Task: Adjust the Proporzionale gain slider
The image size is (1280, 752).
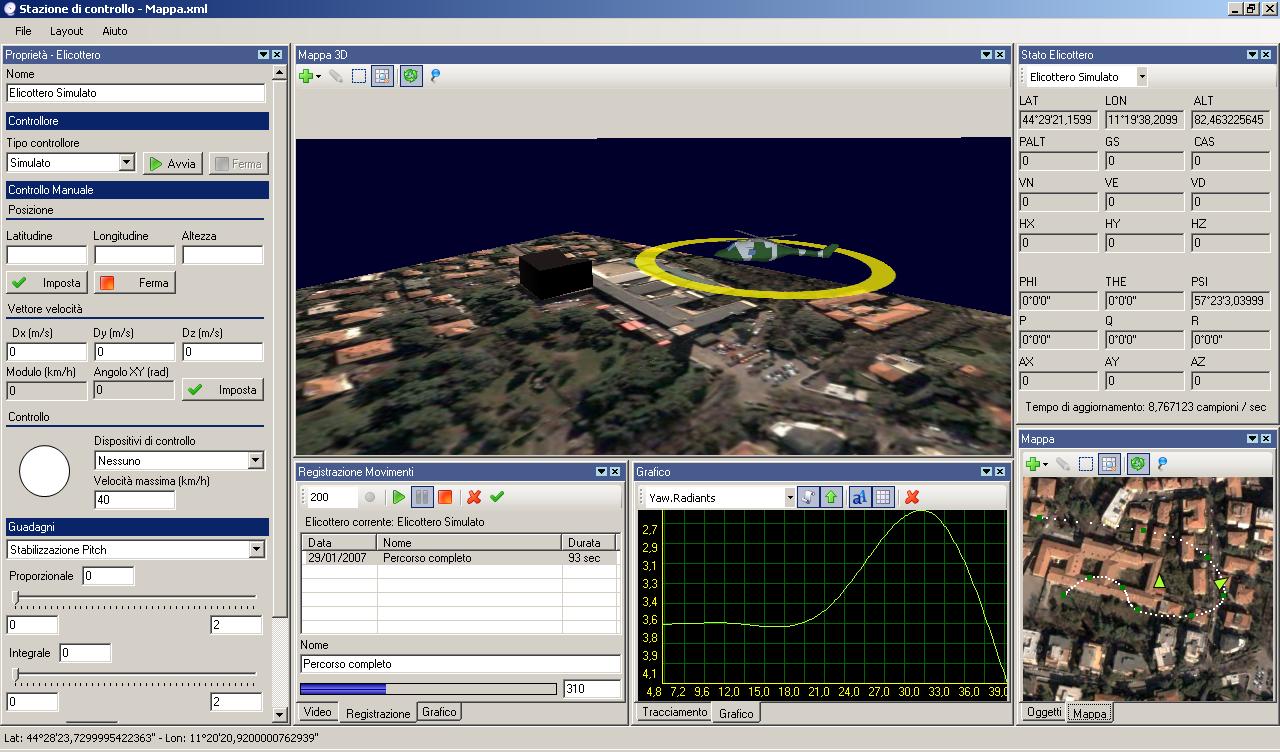Action: [x=16, y=598]
